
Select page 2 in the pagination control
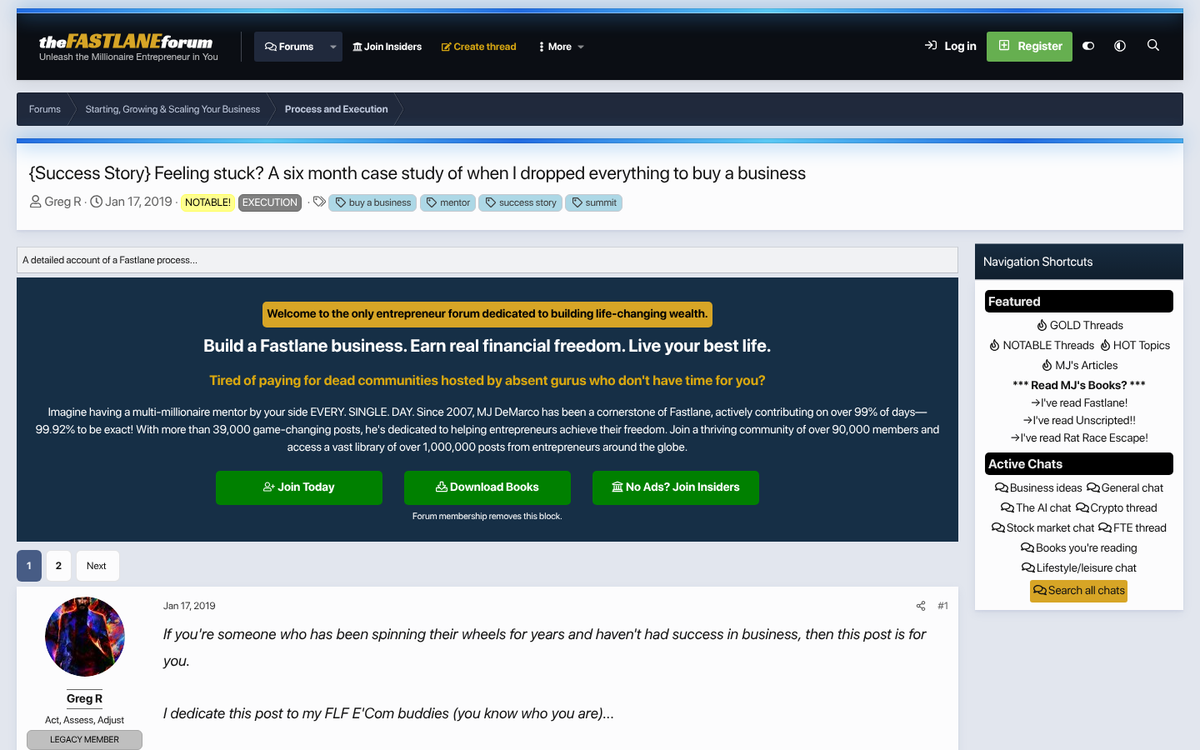point(58,565)
